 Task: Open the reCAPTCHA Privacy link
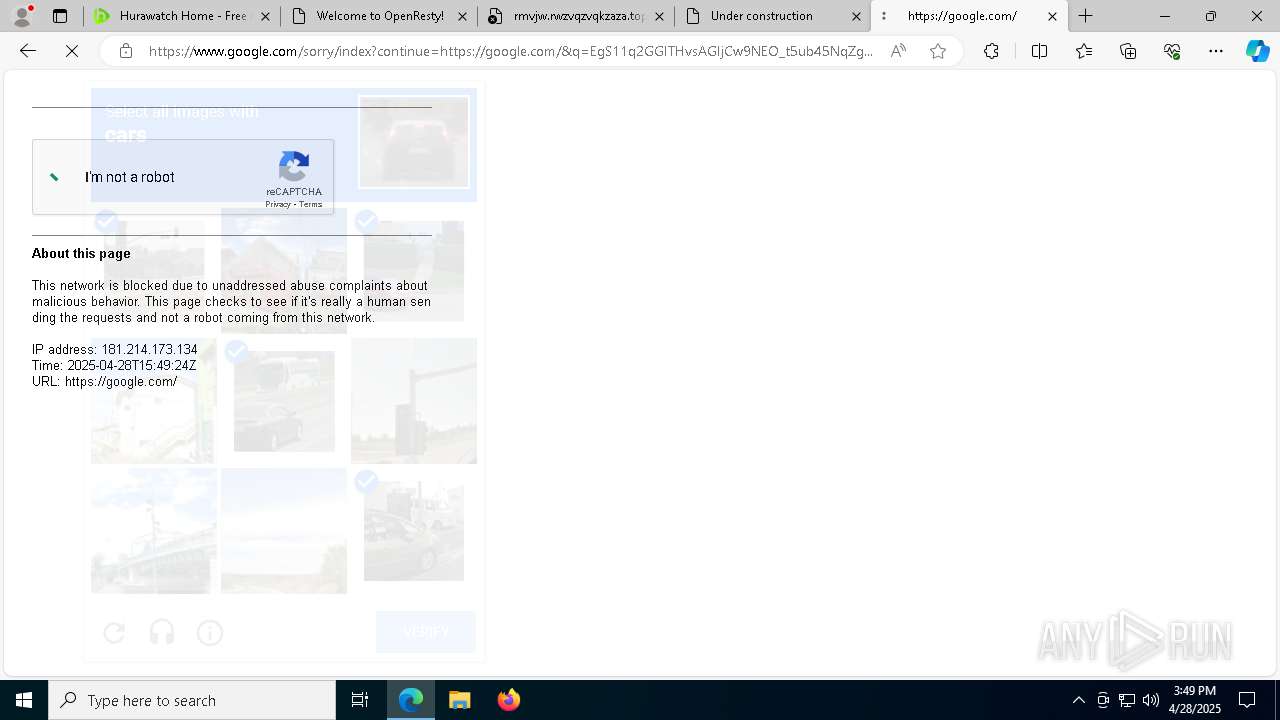277,204
